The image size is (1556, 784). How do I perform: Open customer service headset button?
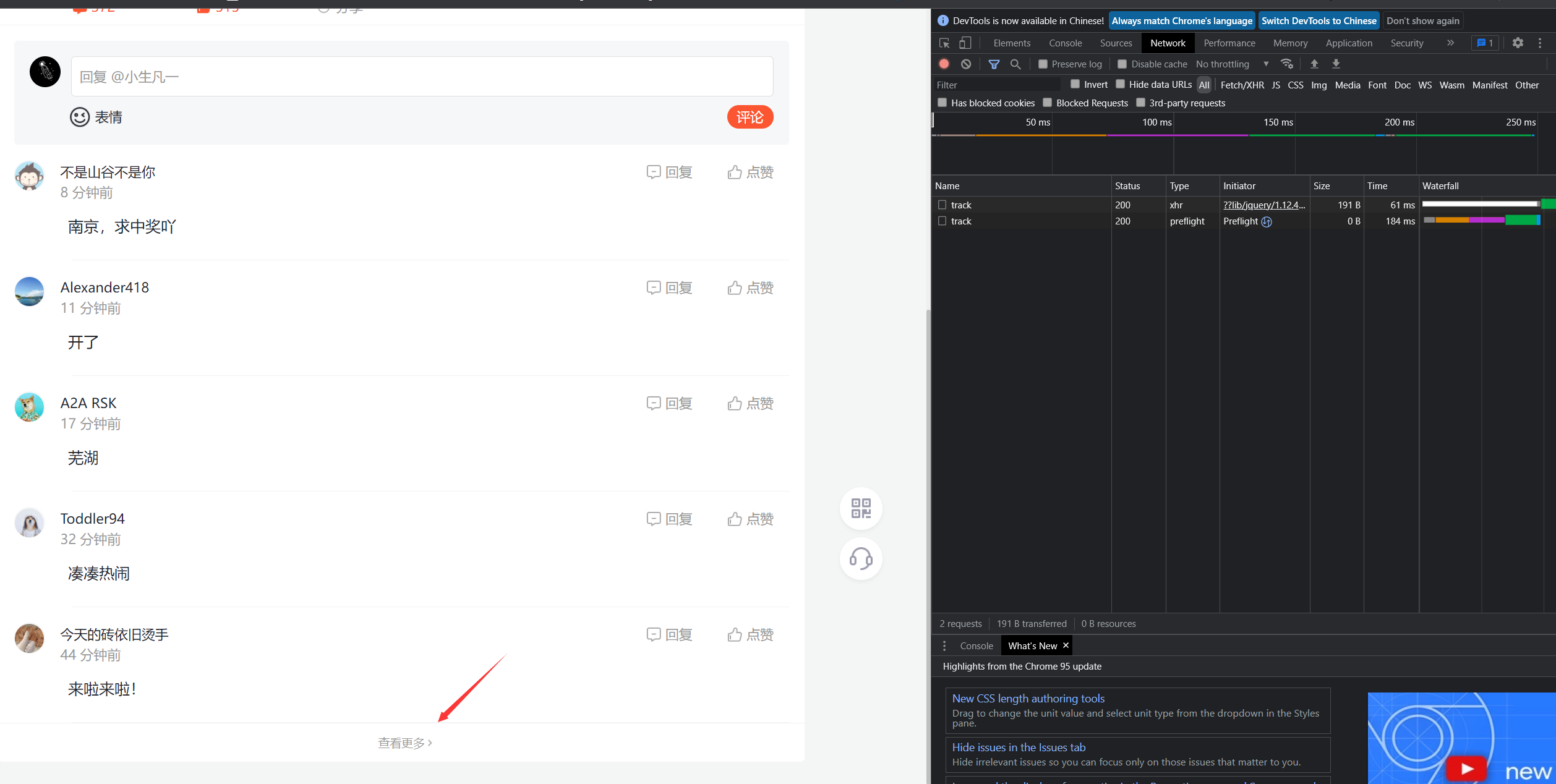click(861, 559)
